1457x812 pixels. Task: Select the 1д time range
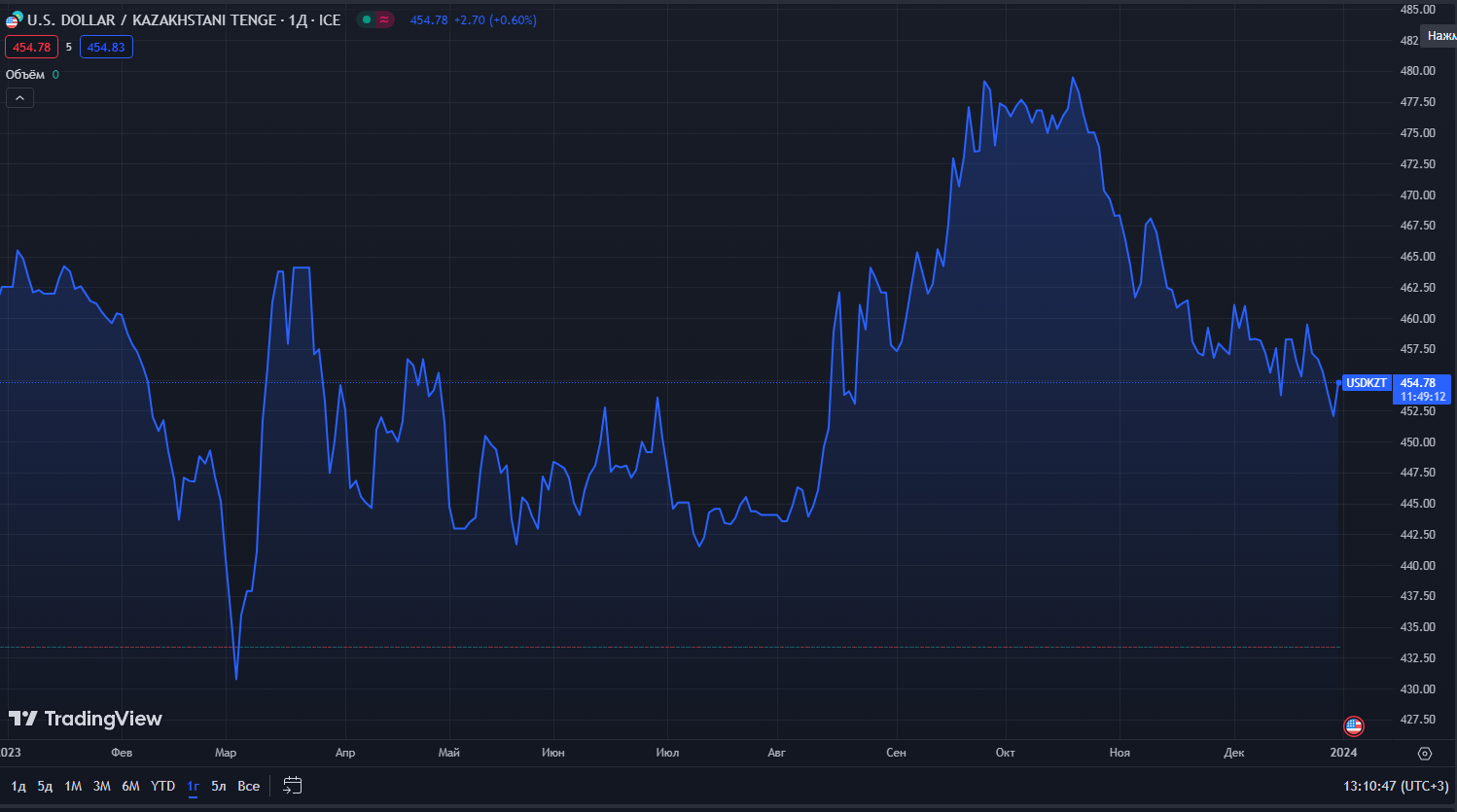click(x=18, y=786)
